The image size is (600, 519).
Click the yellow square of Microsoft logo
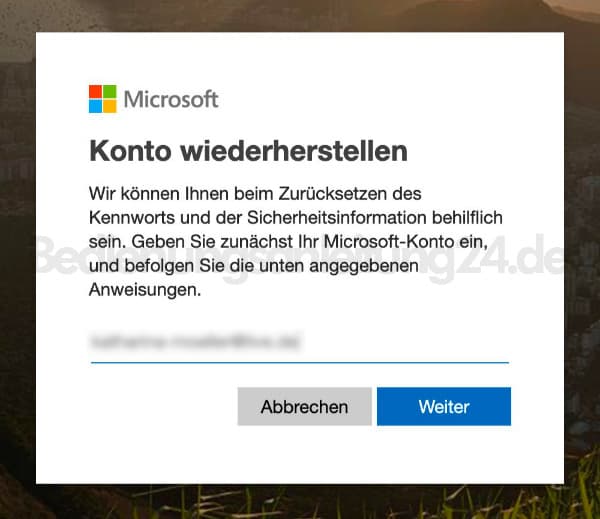tap(110, 106)
